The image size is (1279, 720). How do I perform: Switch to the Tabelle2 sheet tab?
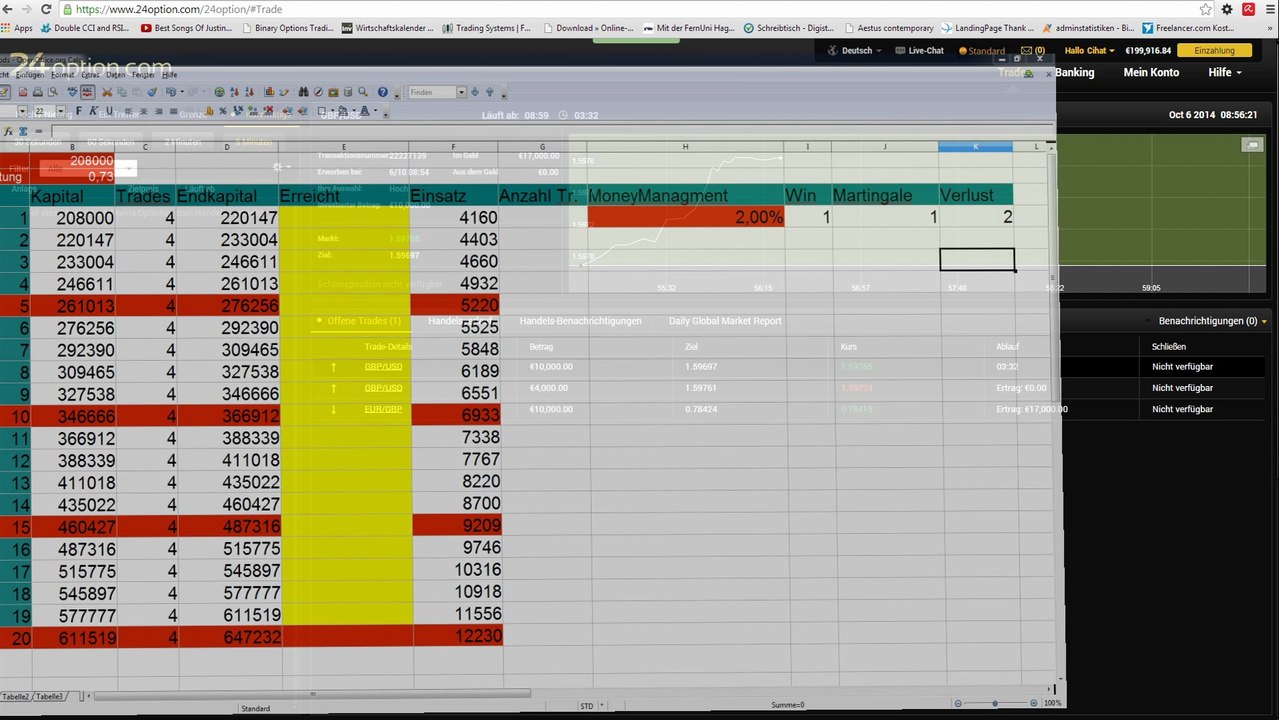click(x=16, y=696)
